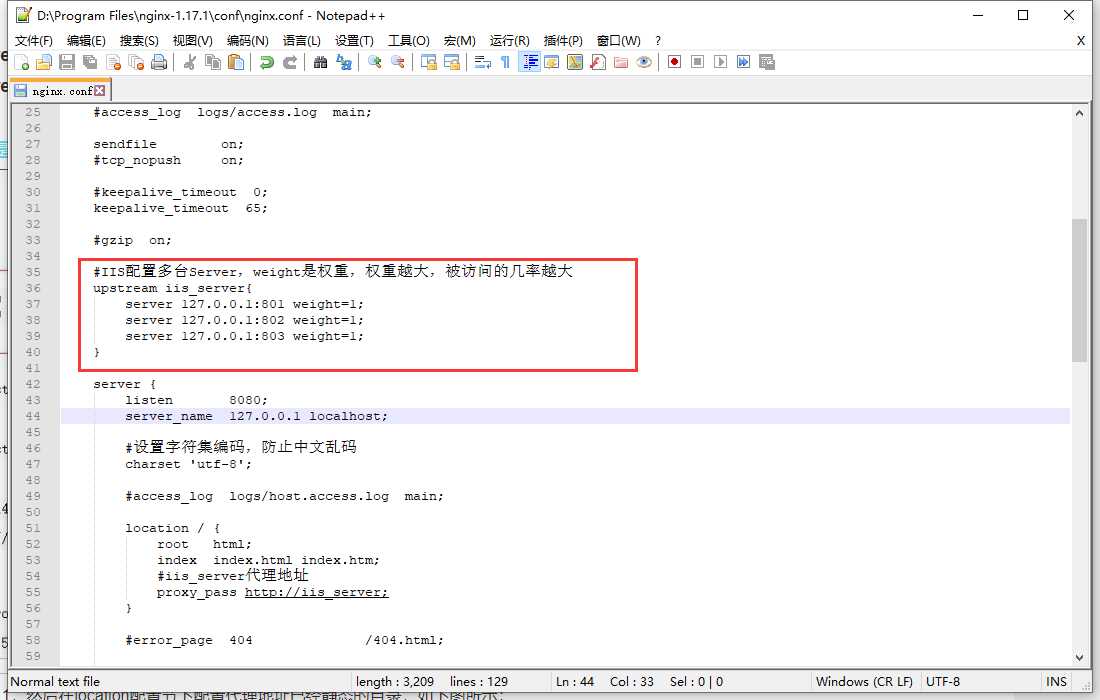
Task: Open the 语言(L) menu
Action: (x=302, y=41)
